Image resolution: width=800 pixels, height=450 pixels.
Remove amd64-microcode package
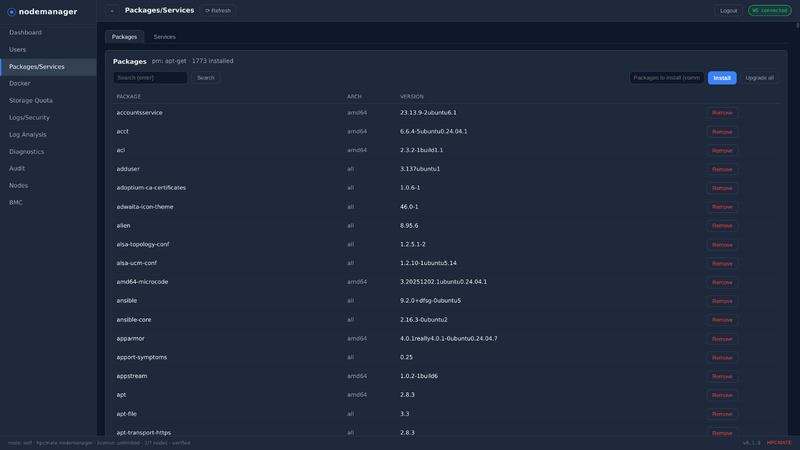(x=722, y=282)
